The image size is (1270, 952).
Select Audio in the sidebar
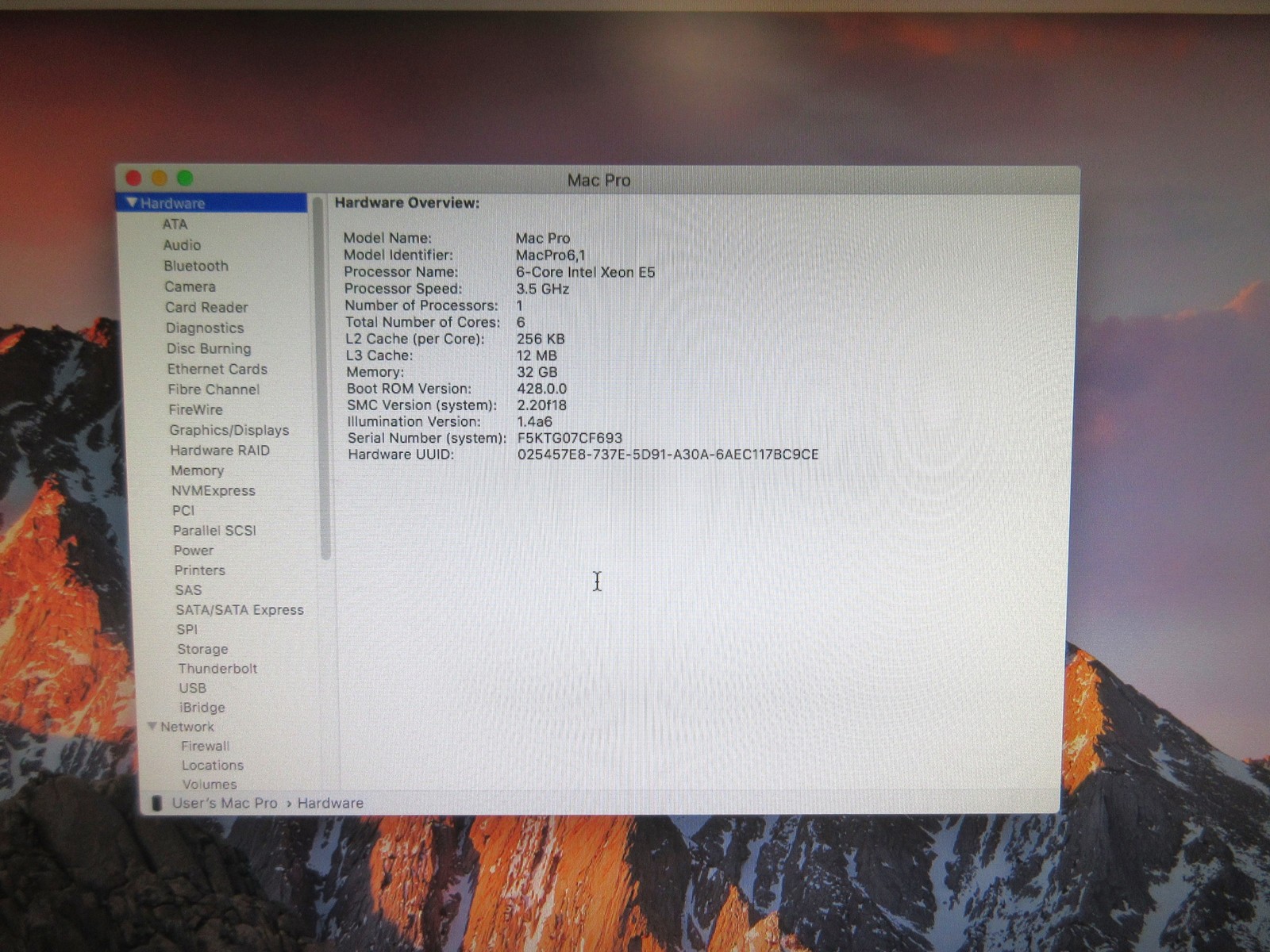coord(182,245)
